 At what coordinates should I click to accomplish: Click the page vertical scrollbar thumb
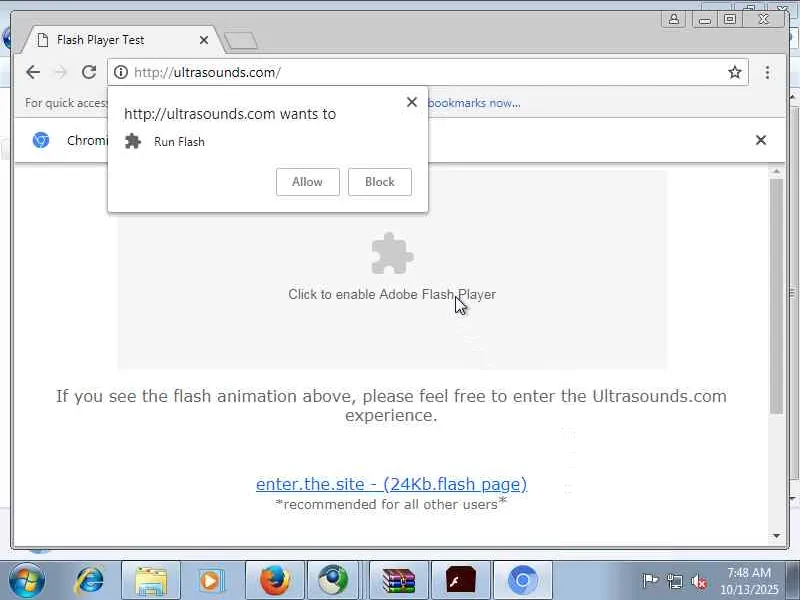tap(777, 296)
